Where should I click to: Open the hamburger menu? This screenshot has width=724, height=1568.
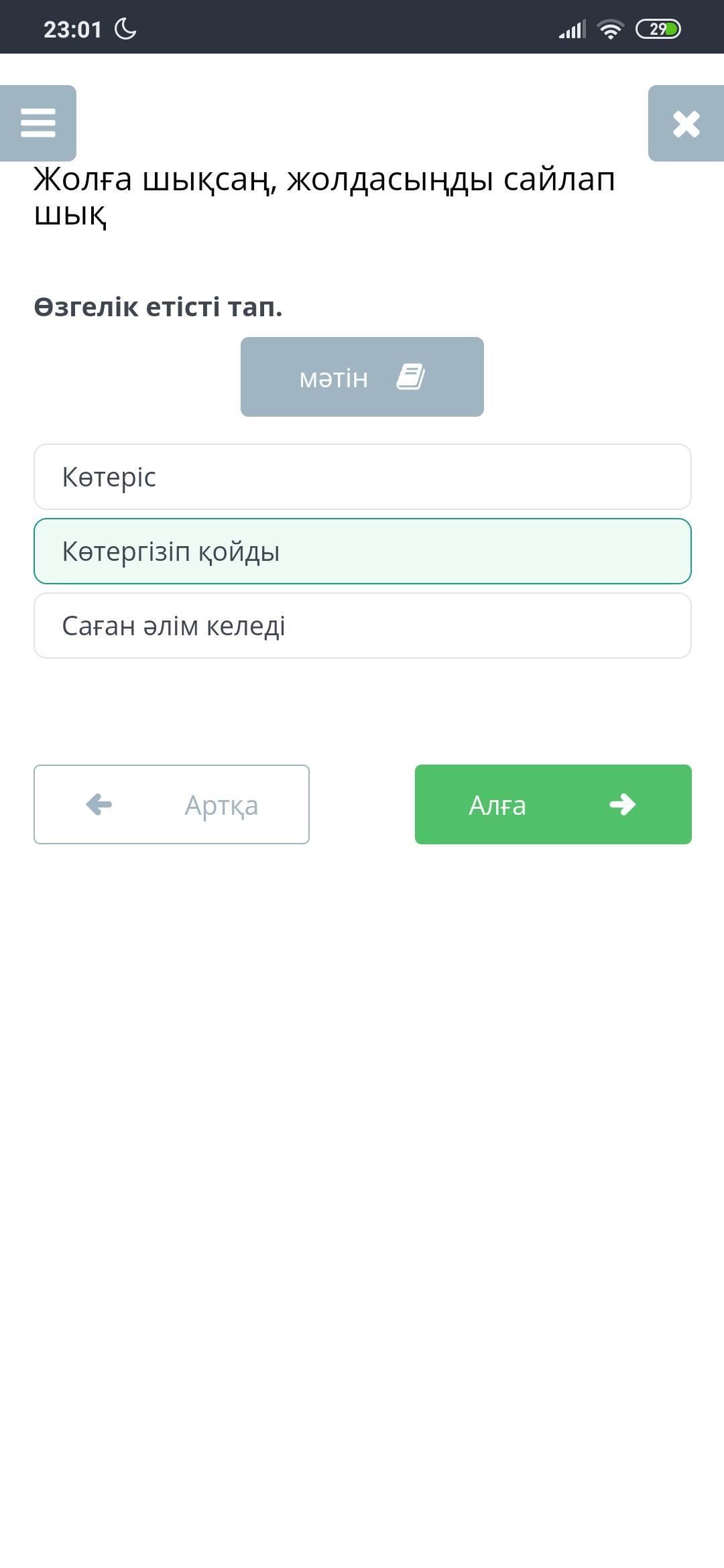[x=38, y=123]
